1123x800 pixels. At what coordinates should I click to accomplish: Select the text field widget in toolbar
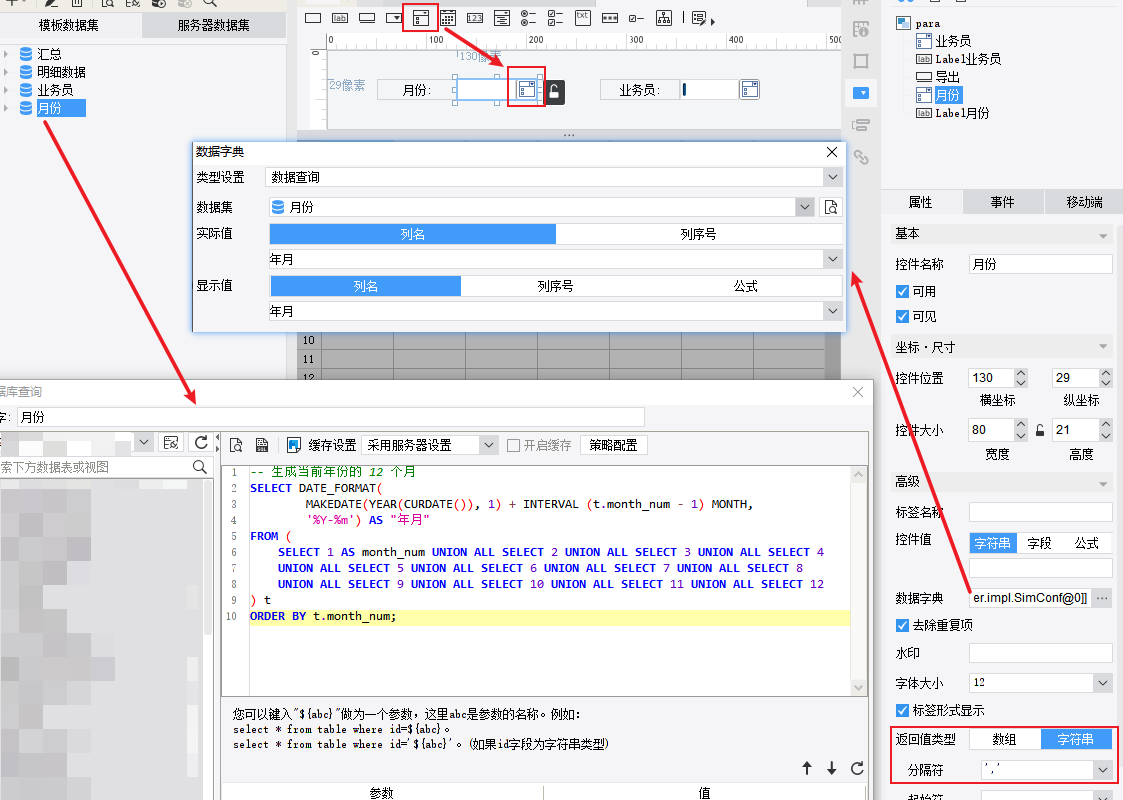[x=313, y=18]
